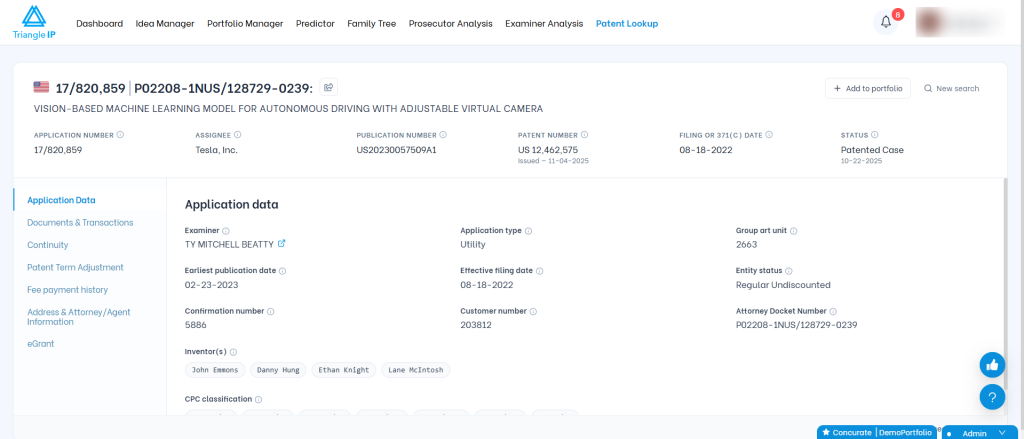Image resolution: width=1024 pixels, height=439 pixels.
Task: Click info icon next to CPC classification
Action: coord(259,399)
